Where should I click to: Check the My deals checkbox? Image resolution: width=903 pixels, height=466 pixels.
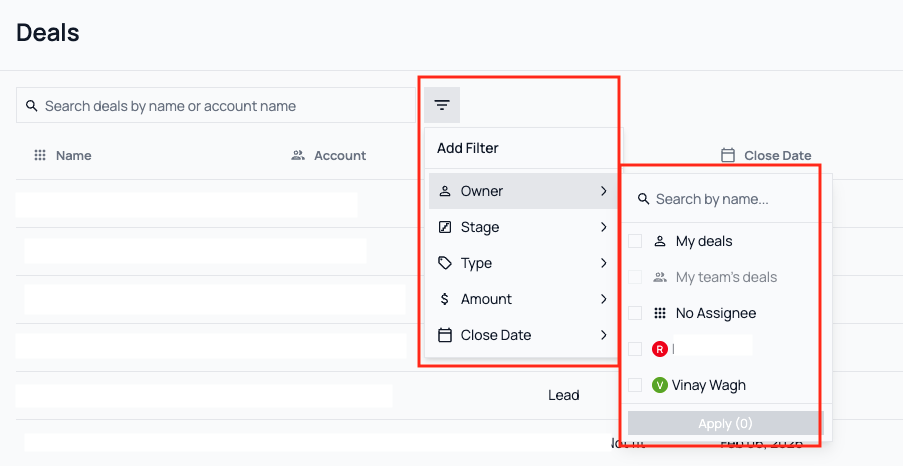(x=635, y=241)
